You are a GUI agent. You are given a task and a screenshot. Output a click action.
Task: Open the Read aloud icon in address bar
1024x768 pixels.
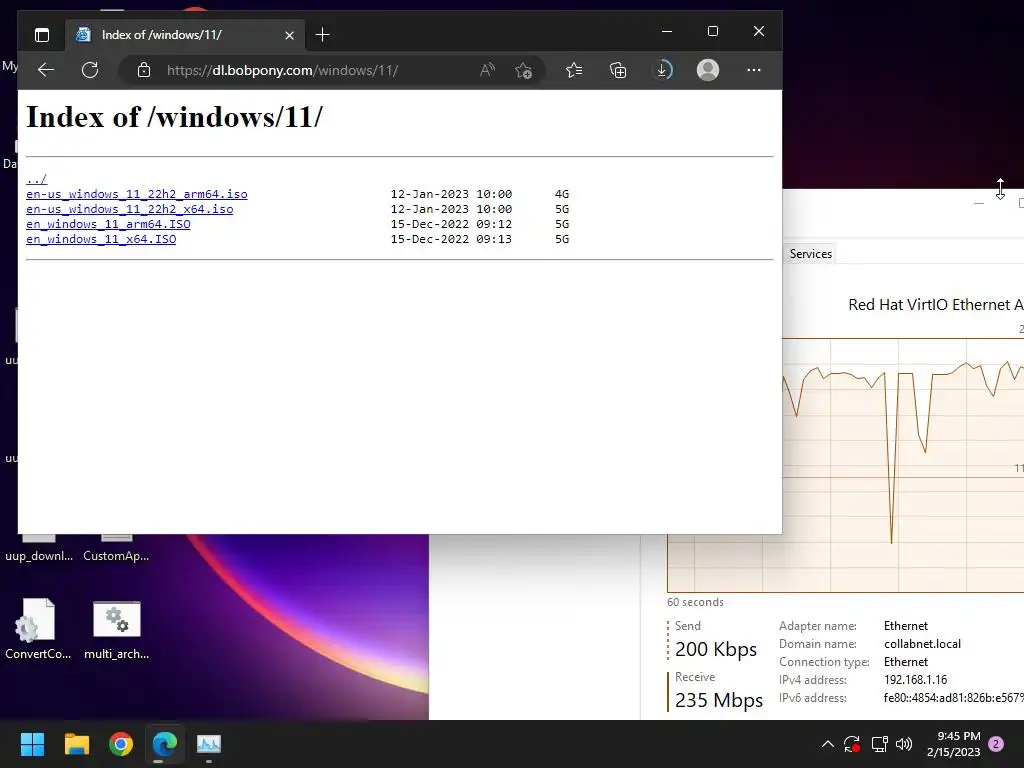pos(487,70)
